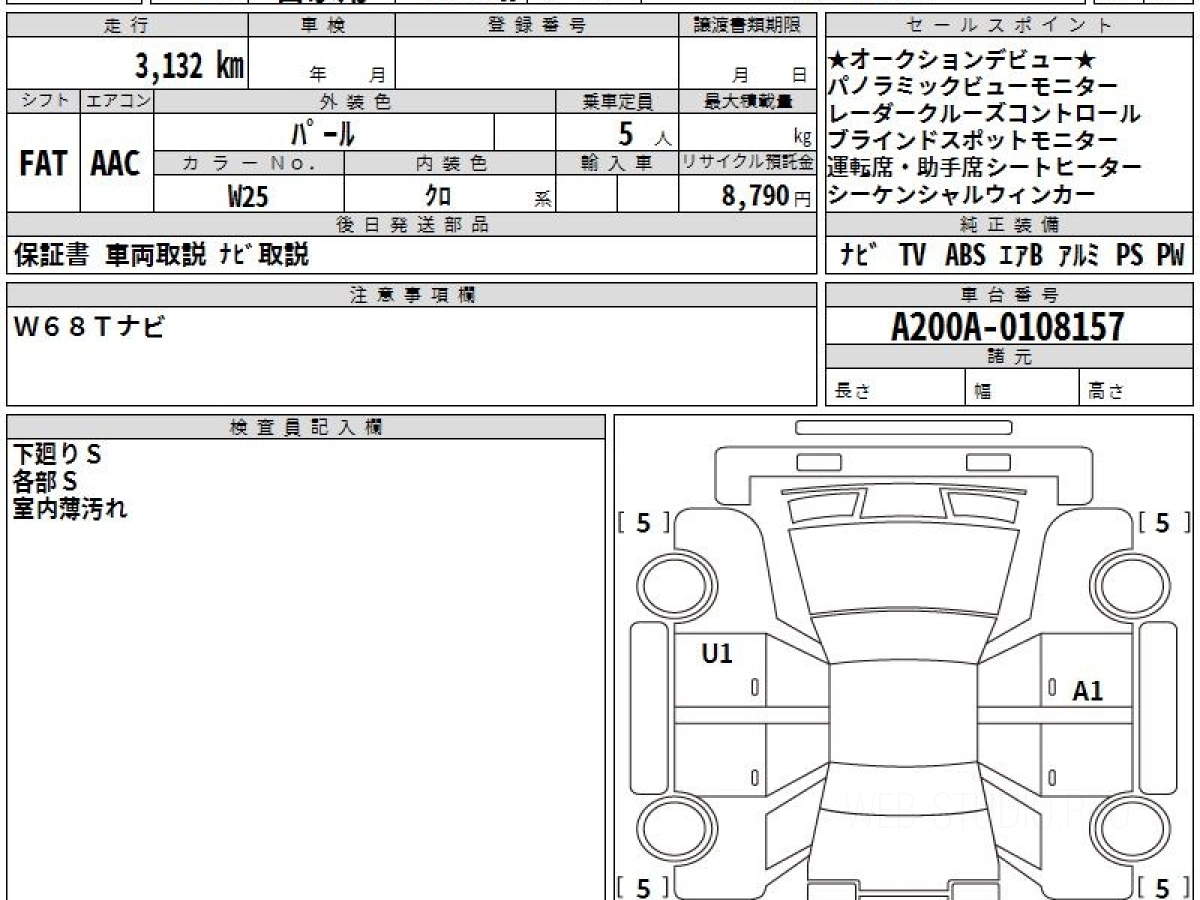Image resolution: width=1200 pixels, height=900 pixels.
Task: Click the 保証書 item
Action: pyautogui.click(x=51, y=256)
